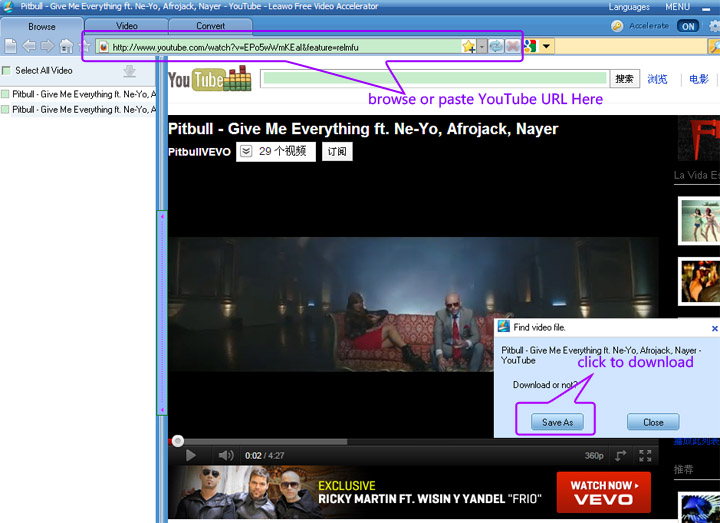This screenshot has width=720, height=523.
Task: Switch to the Browse tab
Action: [x=42, y=27]
